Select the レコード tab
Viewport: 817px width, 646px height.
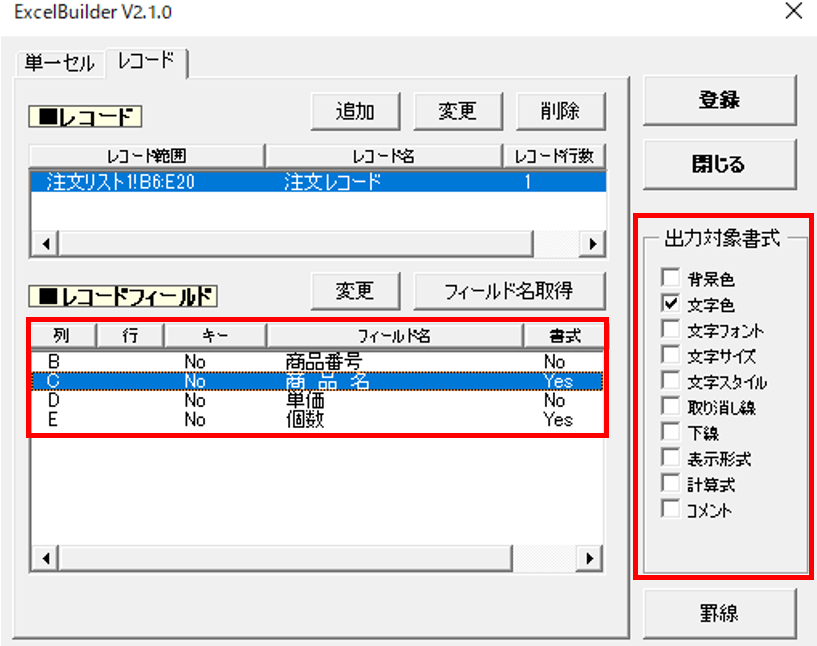coord(146,61)
